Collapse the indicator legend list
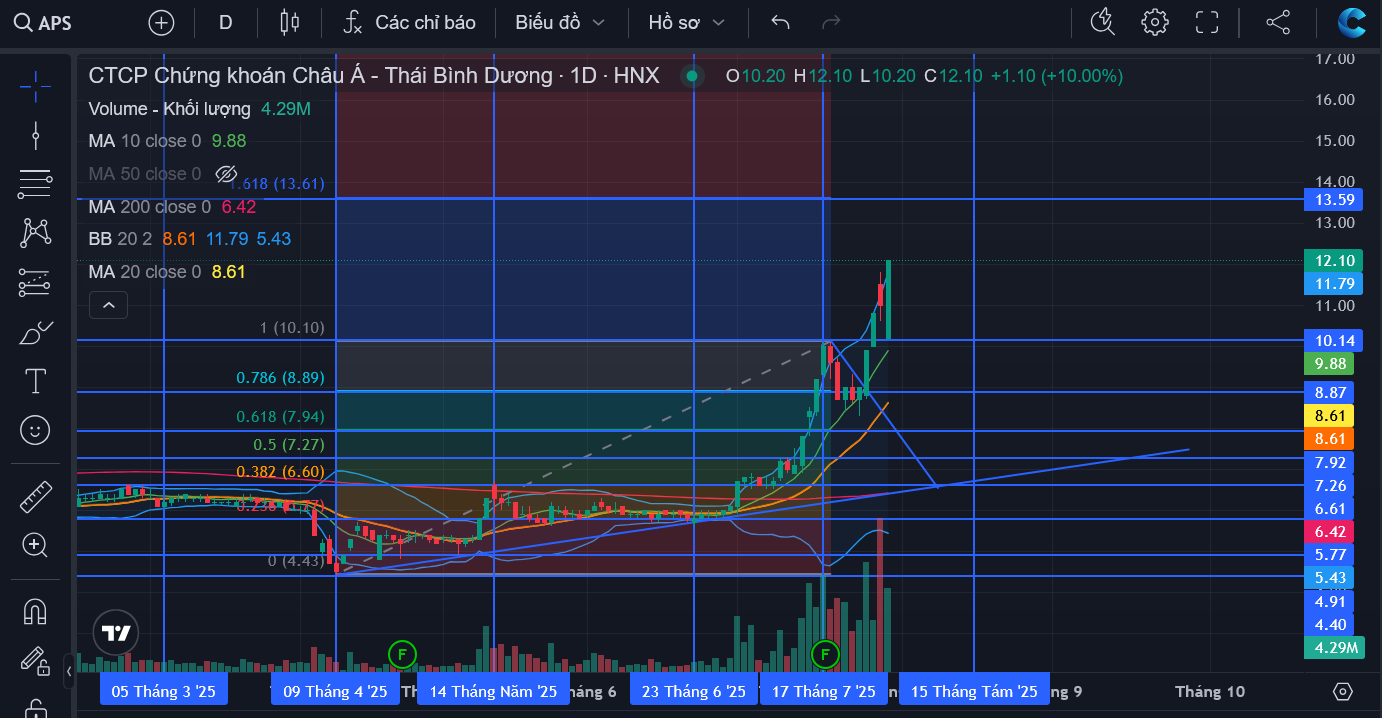 pos(108,305)
